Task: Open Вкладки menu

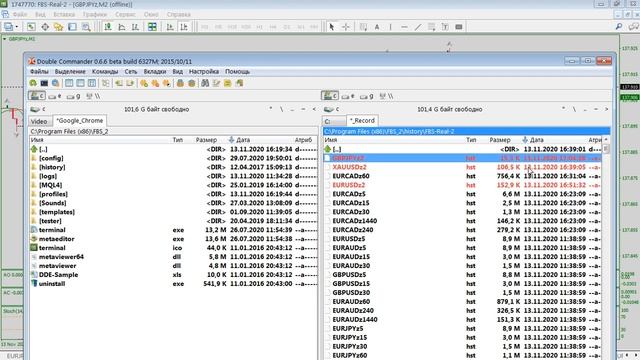Action: [x=155, y=71]
